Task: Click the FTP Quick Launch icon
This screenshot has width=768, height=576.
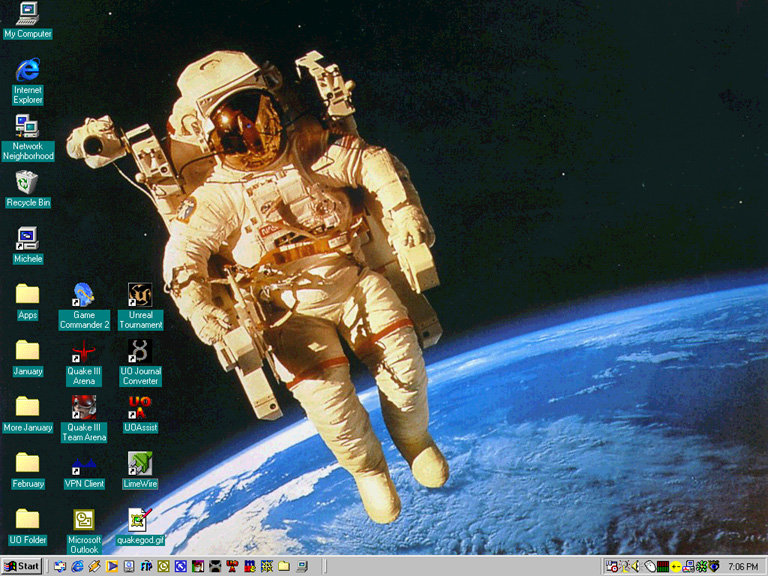Action: [x=146, y=566]
